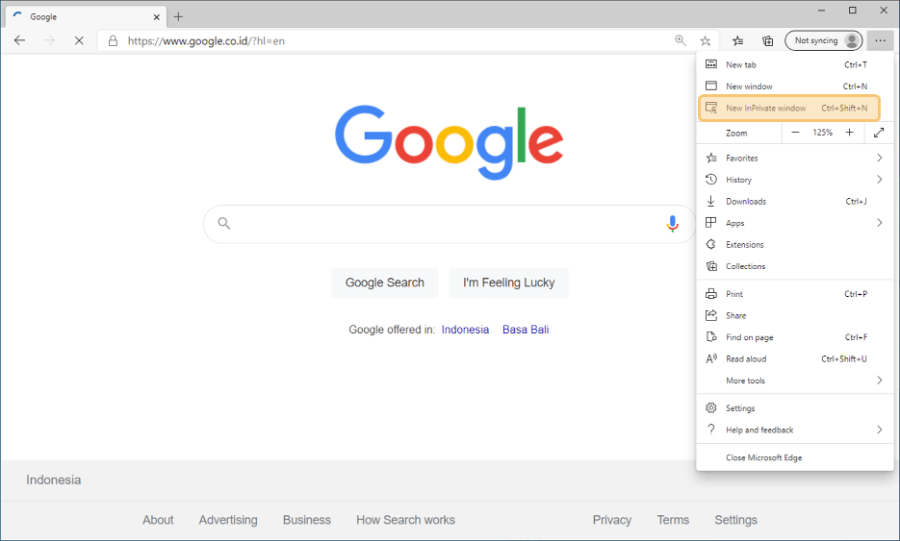Screen dimensions: 900x541
Task: Click I'm Feeling Lucky button
Action: (509, 282)
